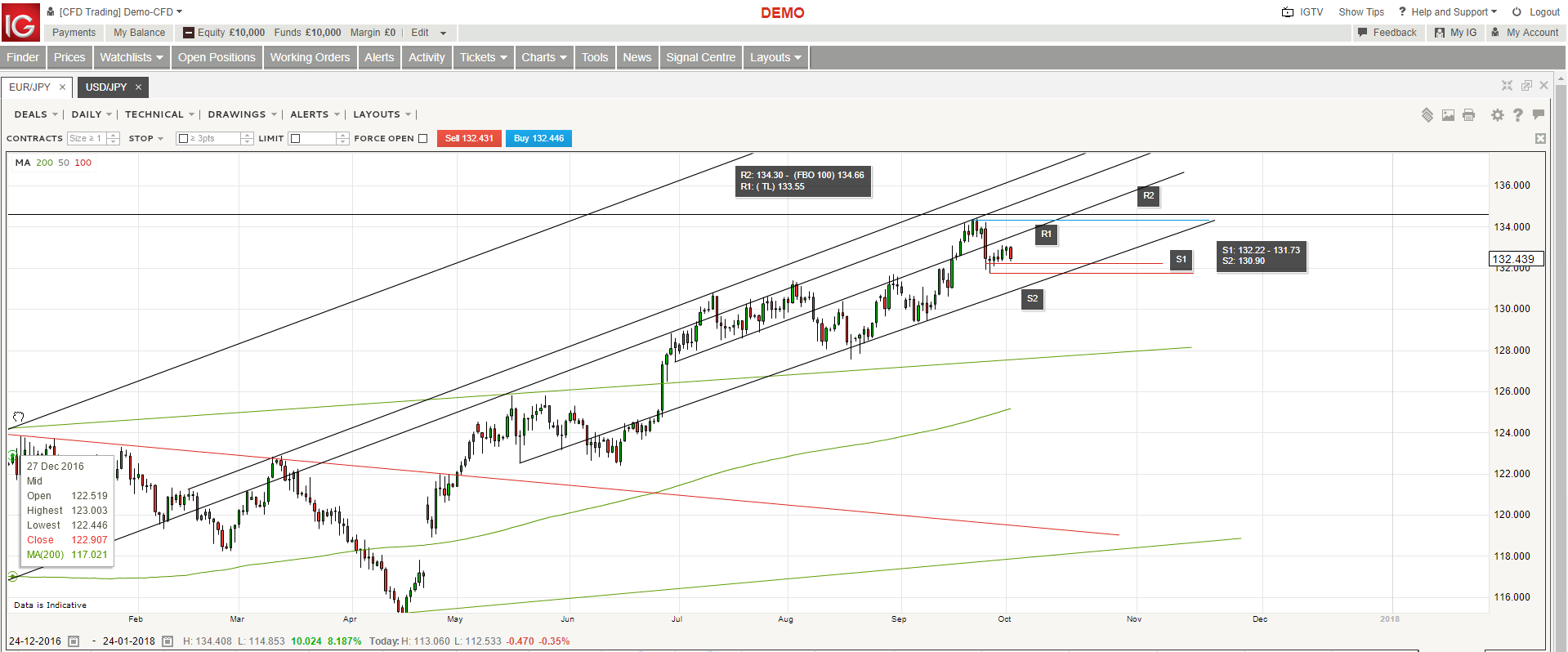Expand the Tickets menu
Image resolution: width=1568 pixels, height=652 pixels.
coord(483,57)
